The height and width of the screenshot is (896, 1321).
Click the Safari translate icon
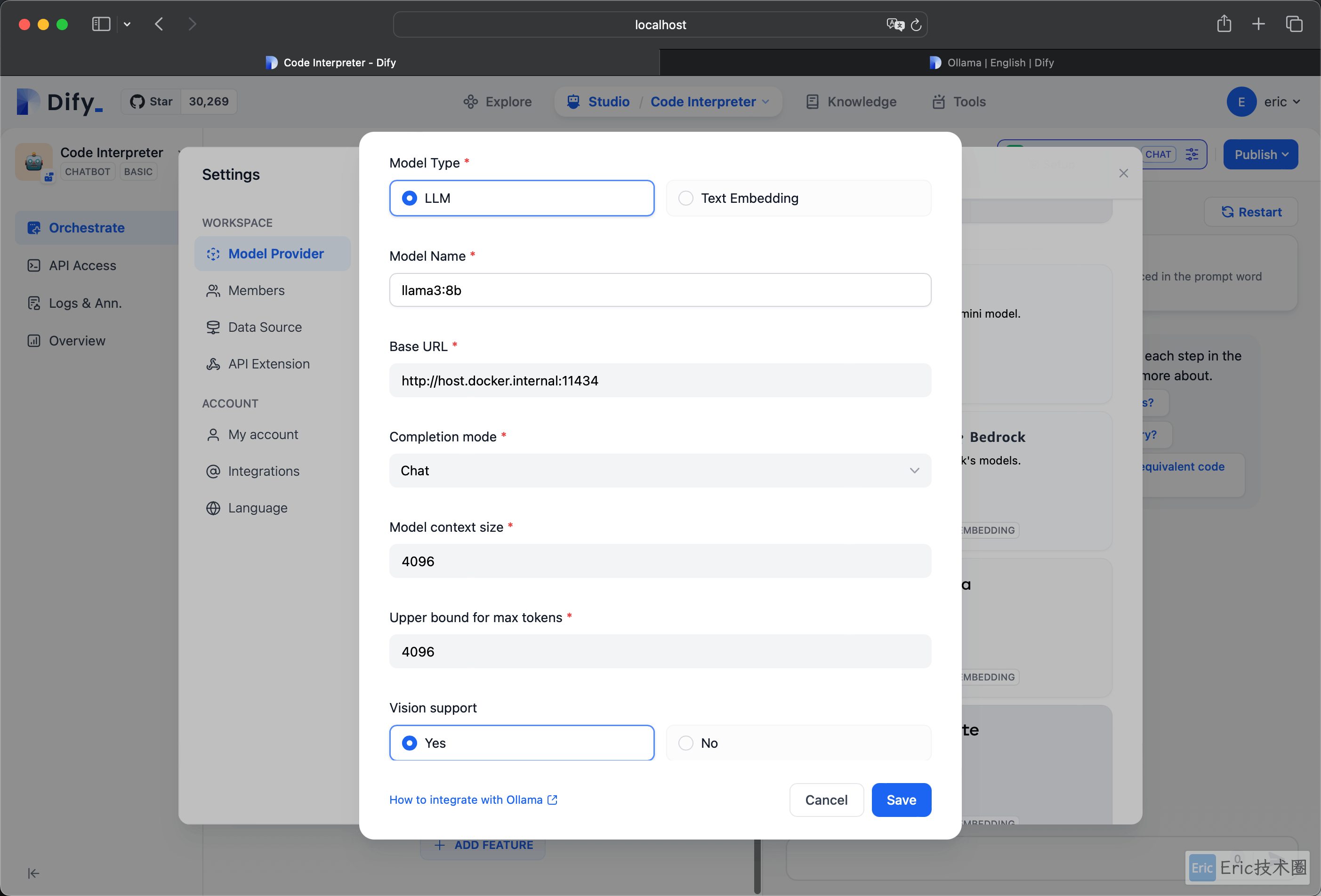pyautogui.click(x=895, y=24)
